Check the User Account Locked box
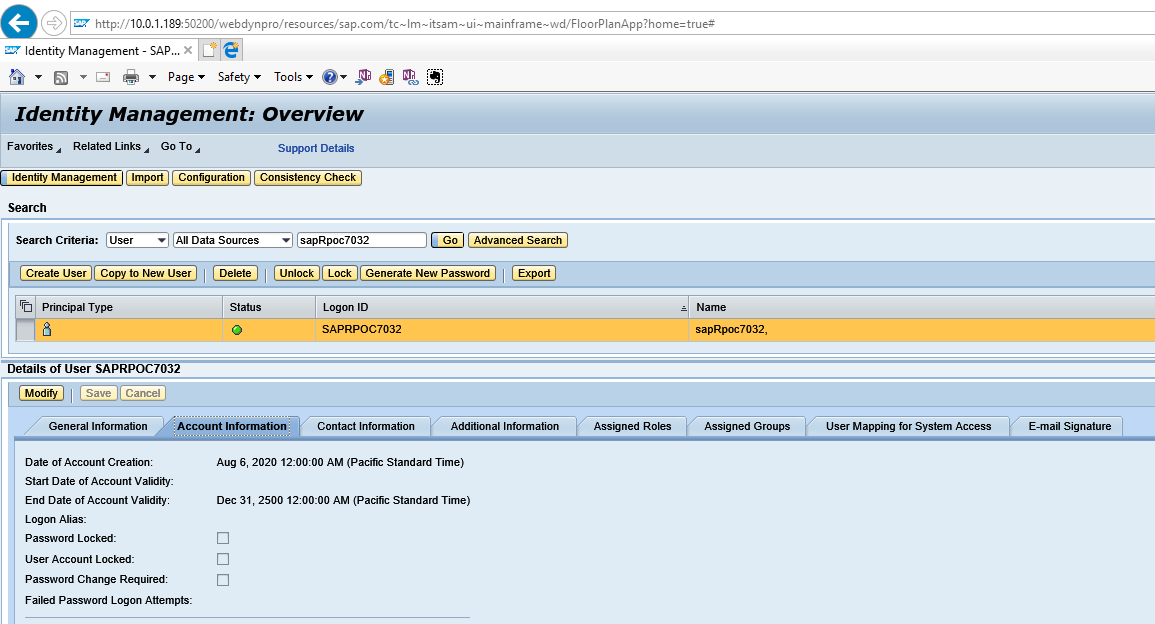Viewport: 1155px width, 624px height. click(222, 559)
